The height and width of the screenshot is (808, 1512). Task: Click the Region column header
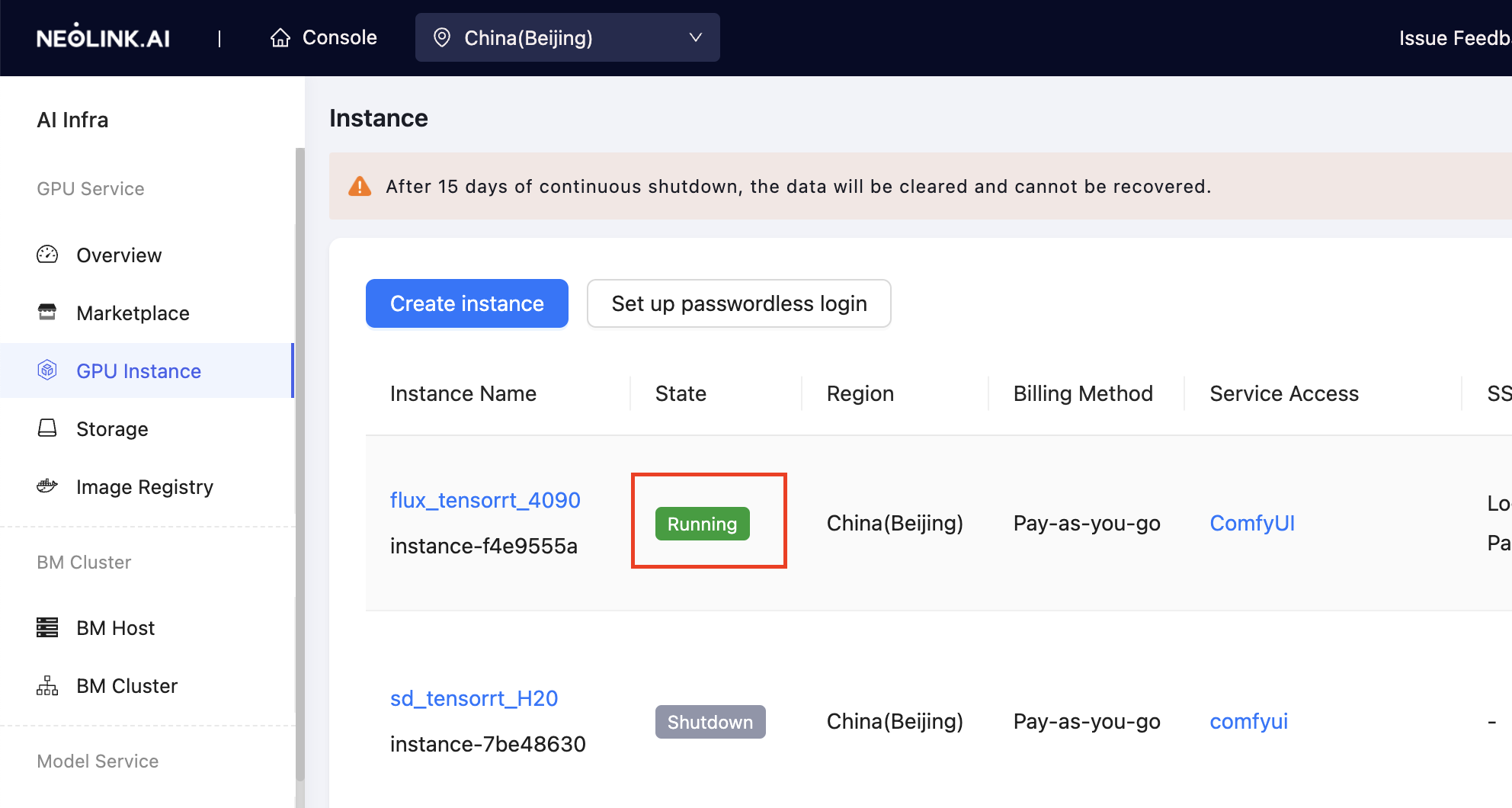point(860,393)
